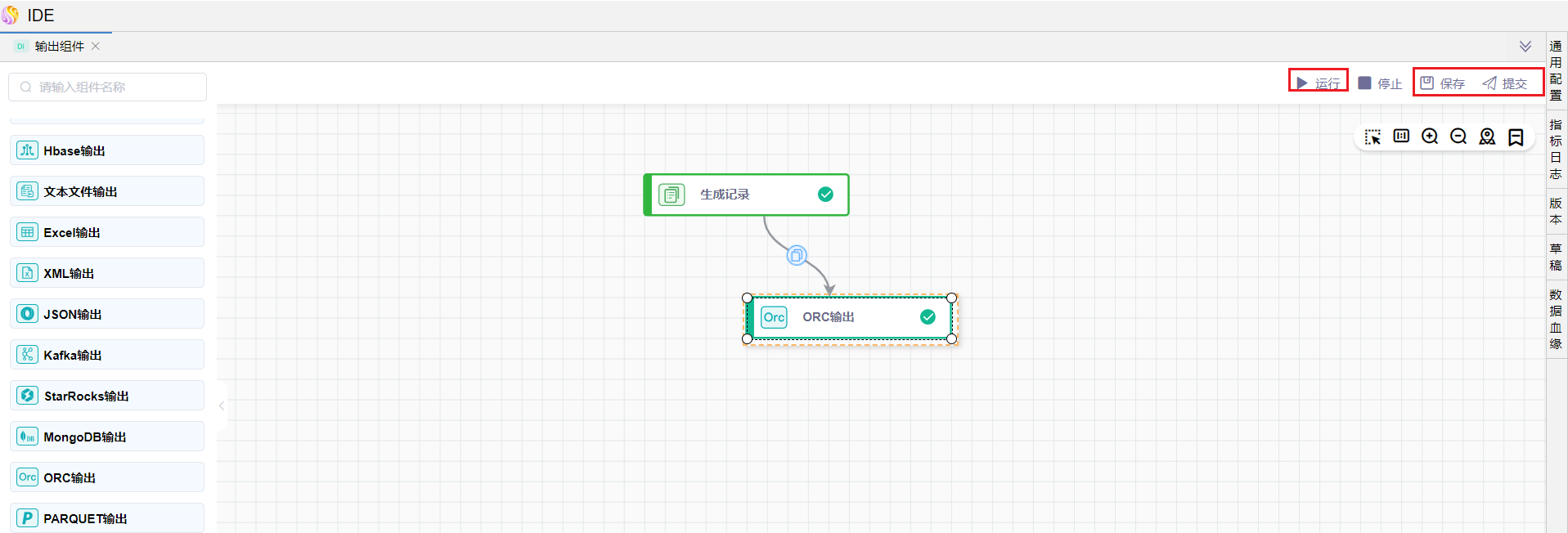
Task: Submit the workflow with 提交
Action: (1505, 83)
